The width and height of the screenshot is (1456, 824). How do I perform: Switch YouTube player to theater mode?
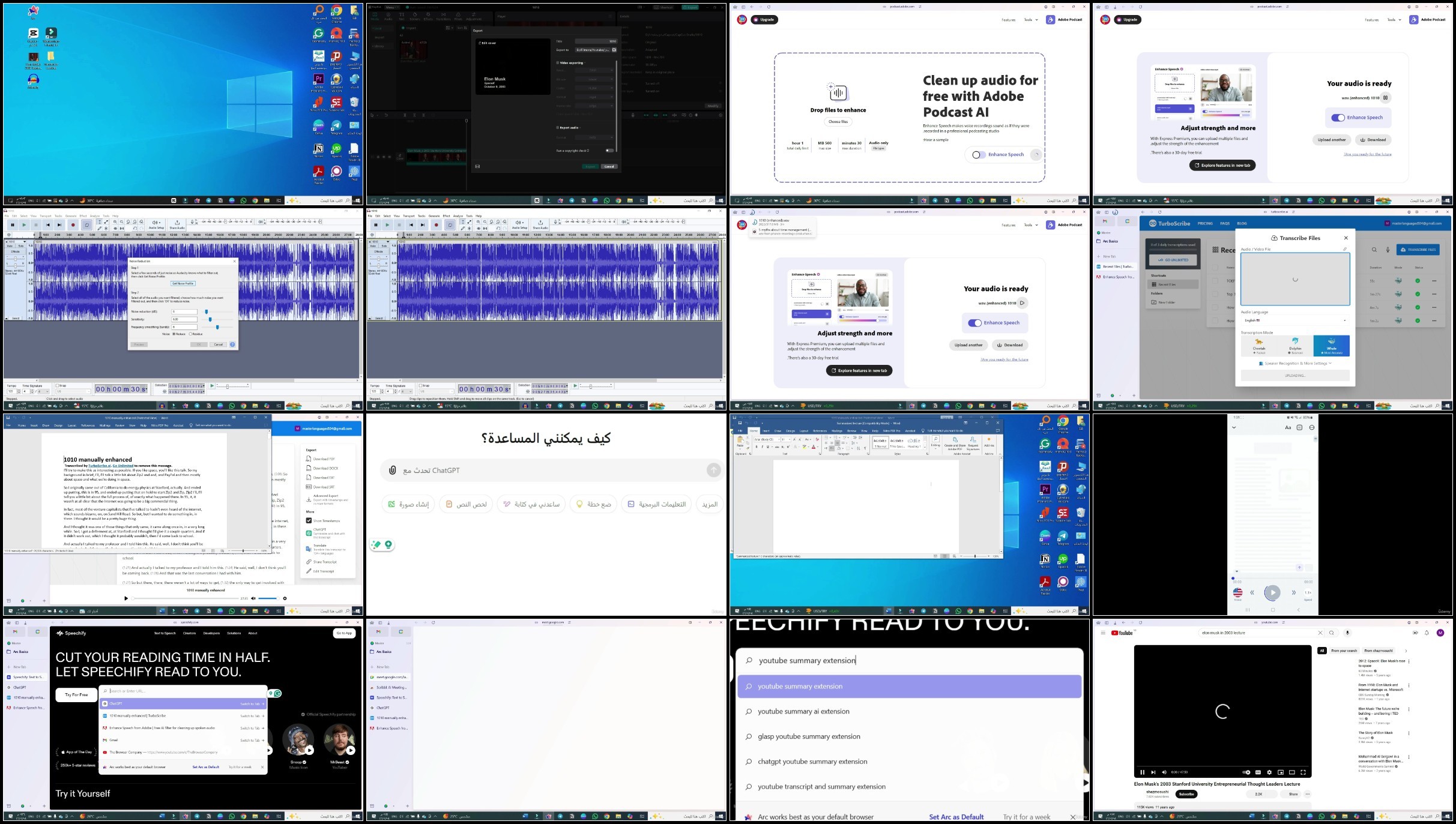click(x=1291, y=772)
